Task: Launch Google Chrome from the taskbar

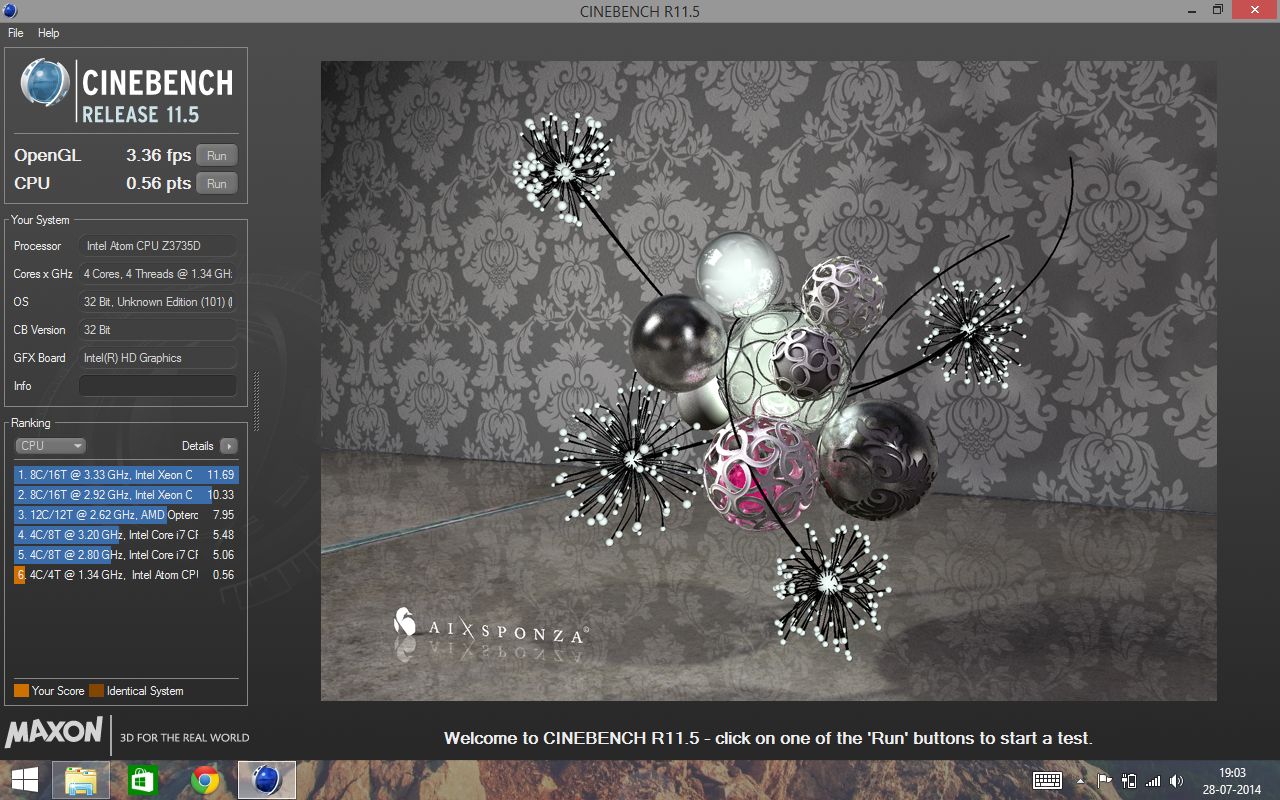Action: pos(205,780)
